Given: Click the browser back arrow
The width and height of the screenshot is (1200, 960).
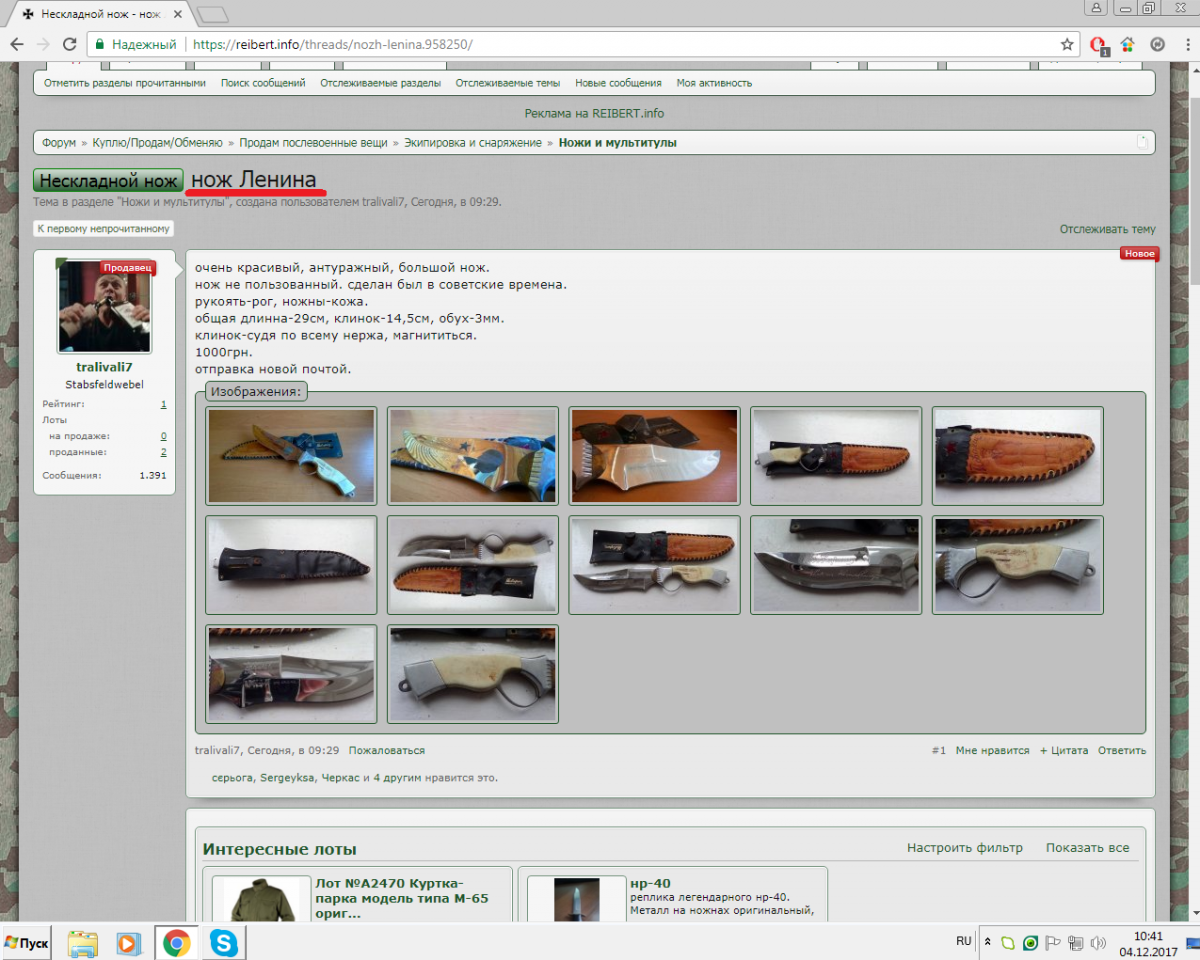Looking at the screenshot, I should (17, 45).
